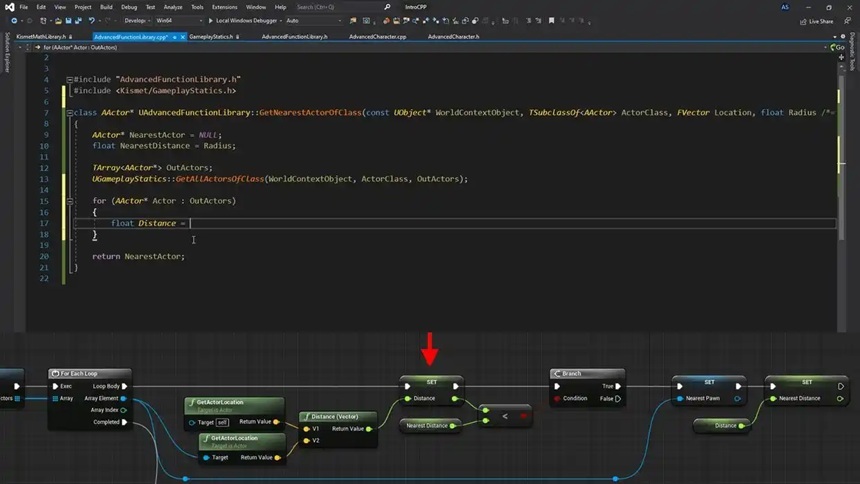Viewport: 860px width, 484px height.
Task: Click the redo arrow icon
Action: pos(108,21)
